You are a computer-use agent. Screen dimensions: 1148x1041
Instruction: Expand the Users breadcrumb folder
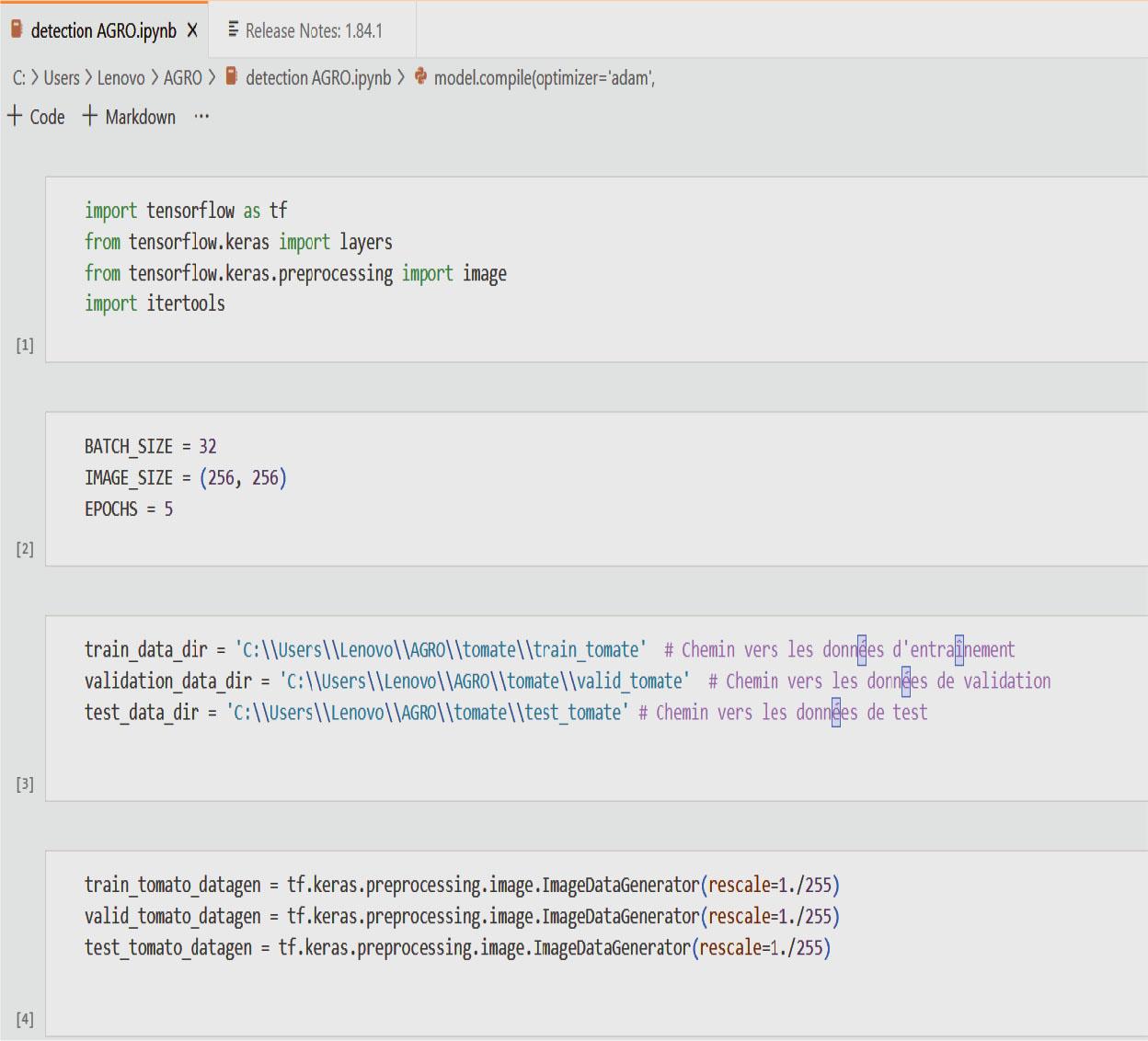[62, 78]
